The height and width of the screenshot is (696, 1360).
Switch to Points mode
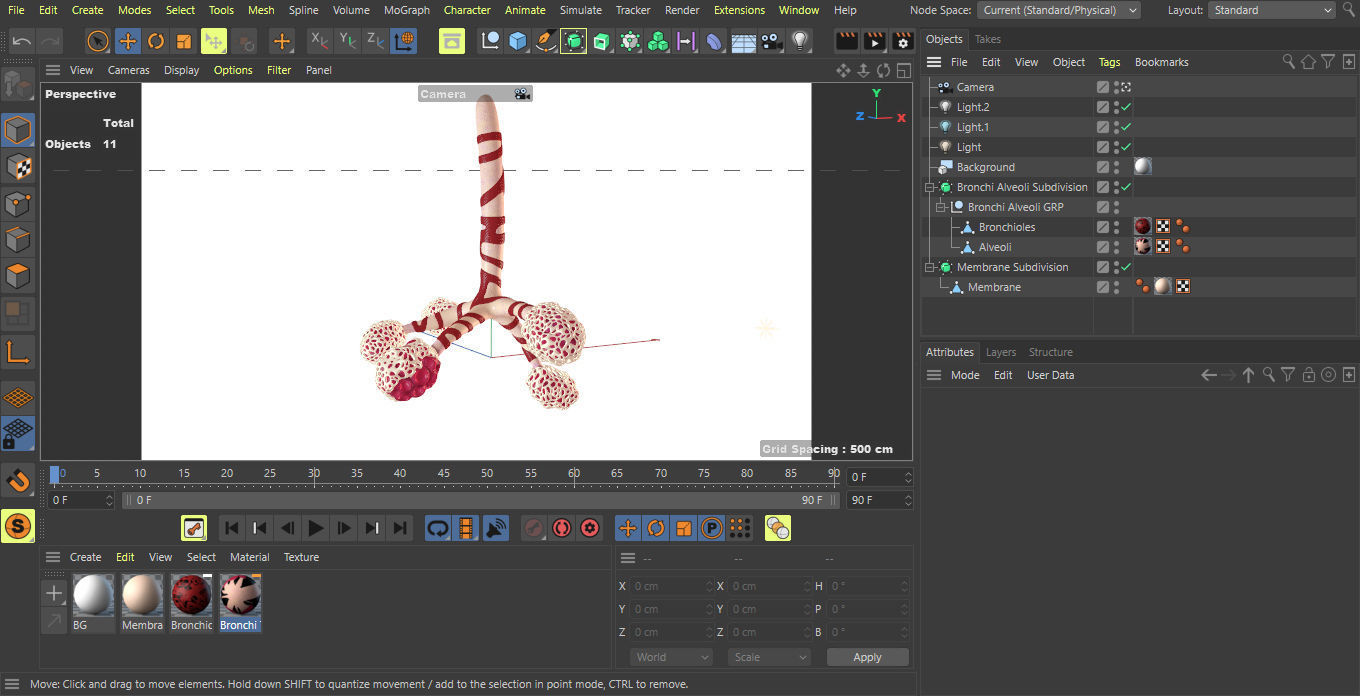pyautogui.click(x=18, y=204)
